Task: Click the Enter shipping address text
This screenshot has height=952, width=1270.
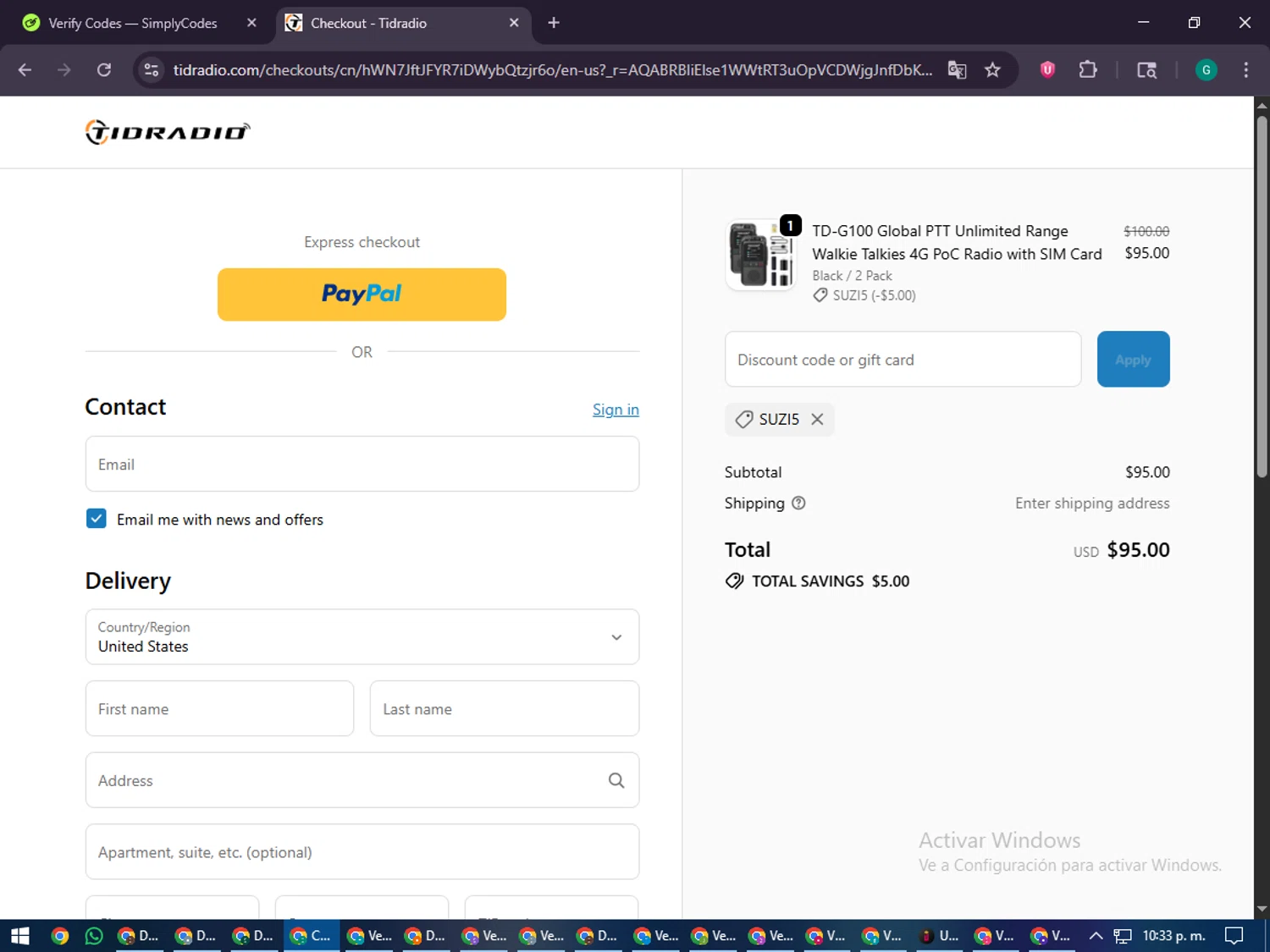Action: 1092,503
